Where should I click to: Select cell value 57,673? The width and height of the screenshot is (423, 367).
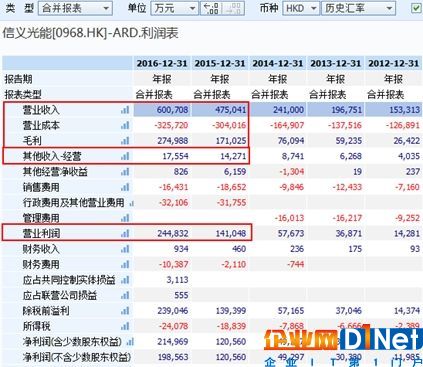pyautogui.click(x=291, y=233)
